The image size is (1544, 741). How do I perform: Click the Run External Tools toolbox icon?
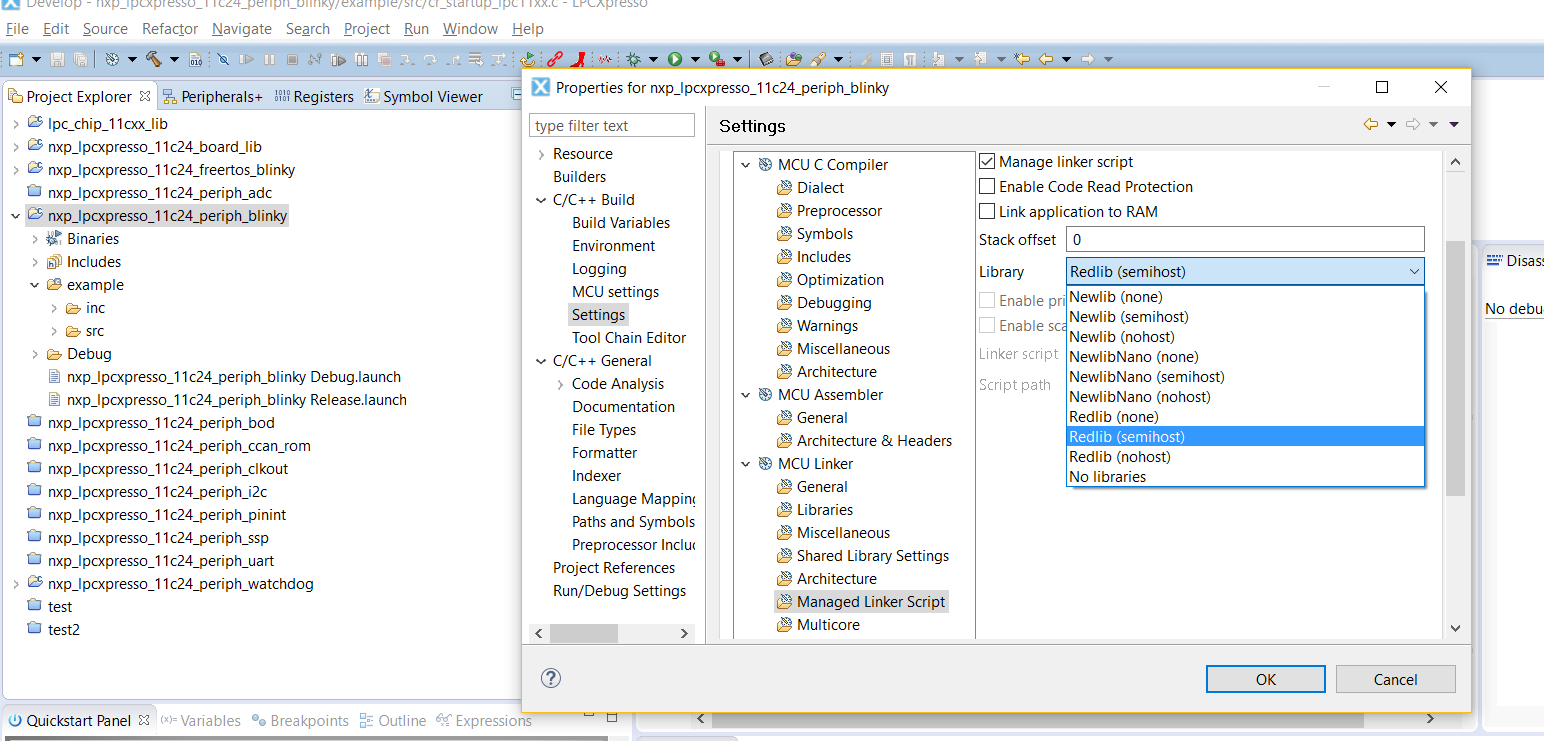716,59
